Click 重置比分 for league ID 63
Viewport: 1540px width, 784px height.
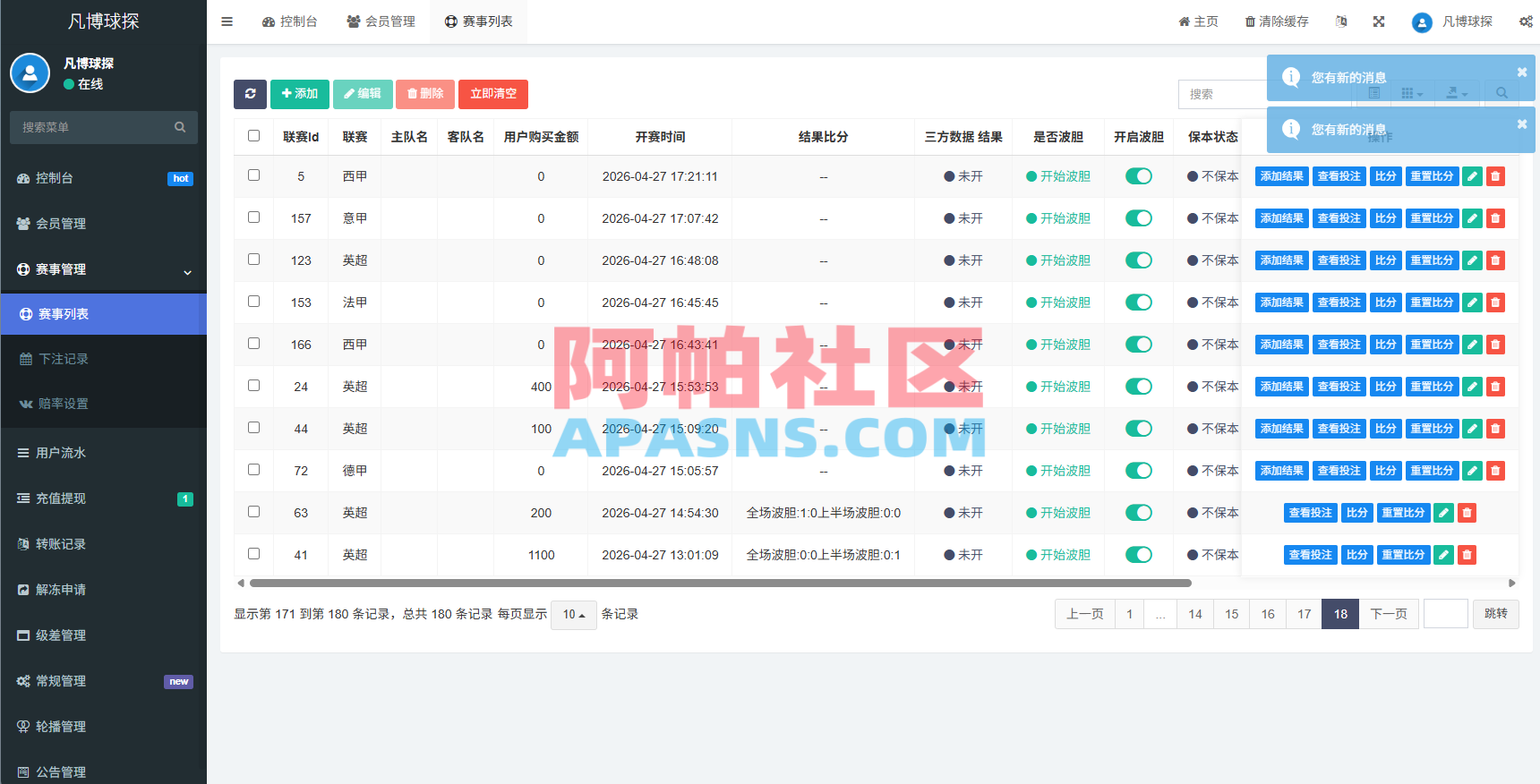click(x=1403, y=513)
